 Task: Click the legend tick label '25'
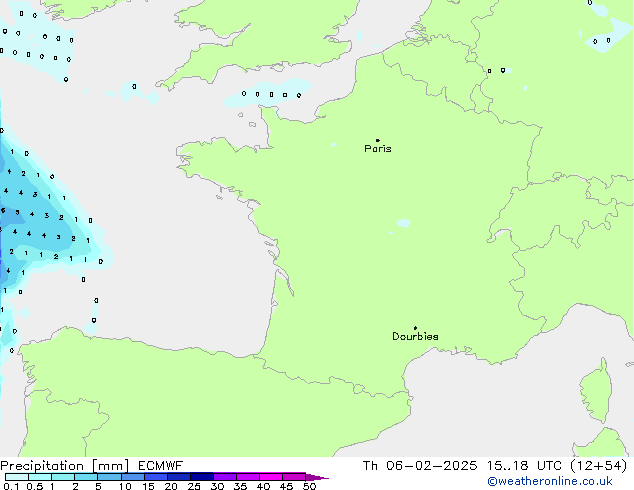click(x=194, y=486)
